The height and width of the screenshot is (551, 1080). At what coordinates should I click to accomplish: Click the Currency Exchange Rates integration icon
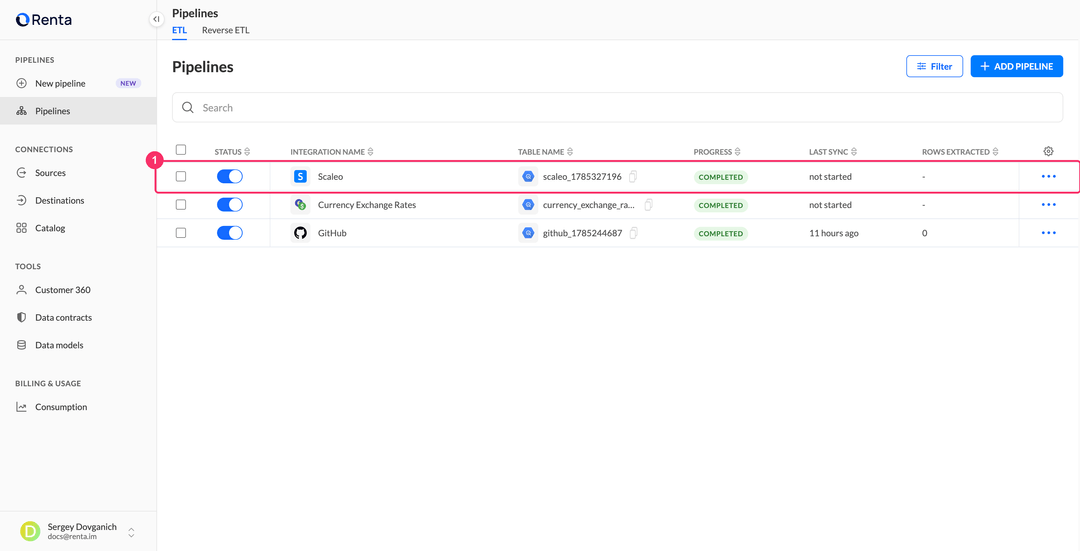click(300, 205)
